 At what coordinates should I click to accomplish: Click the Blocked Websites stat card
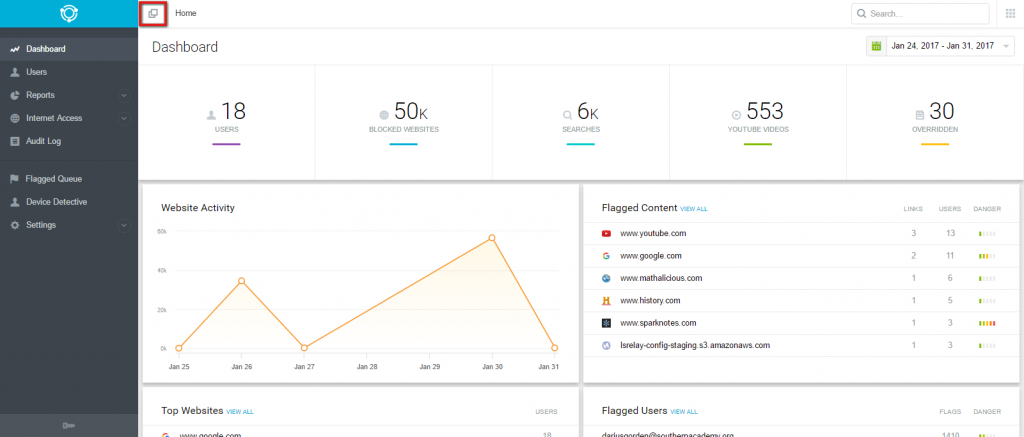tap(404, 122)
